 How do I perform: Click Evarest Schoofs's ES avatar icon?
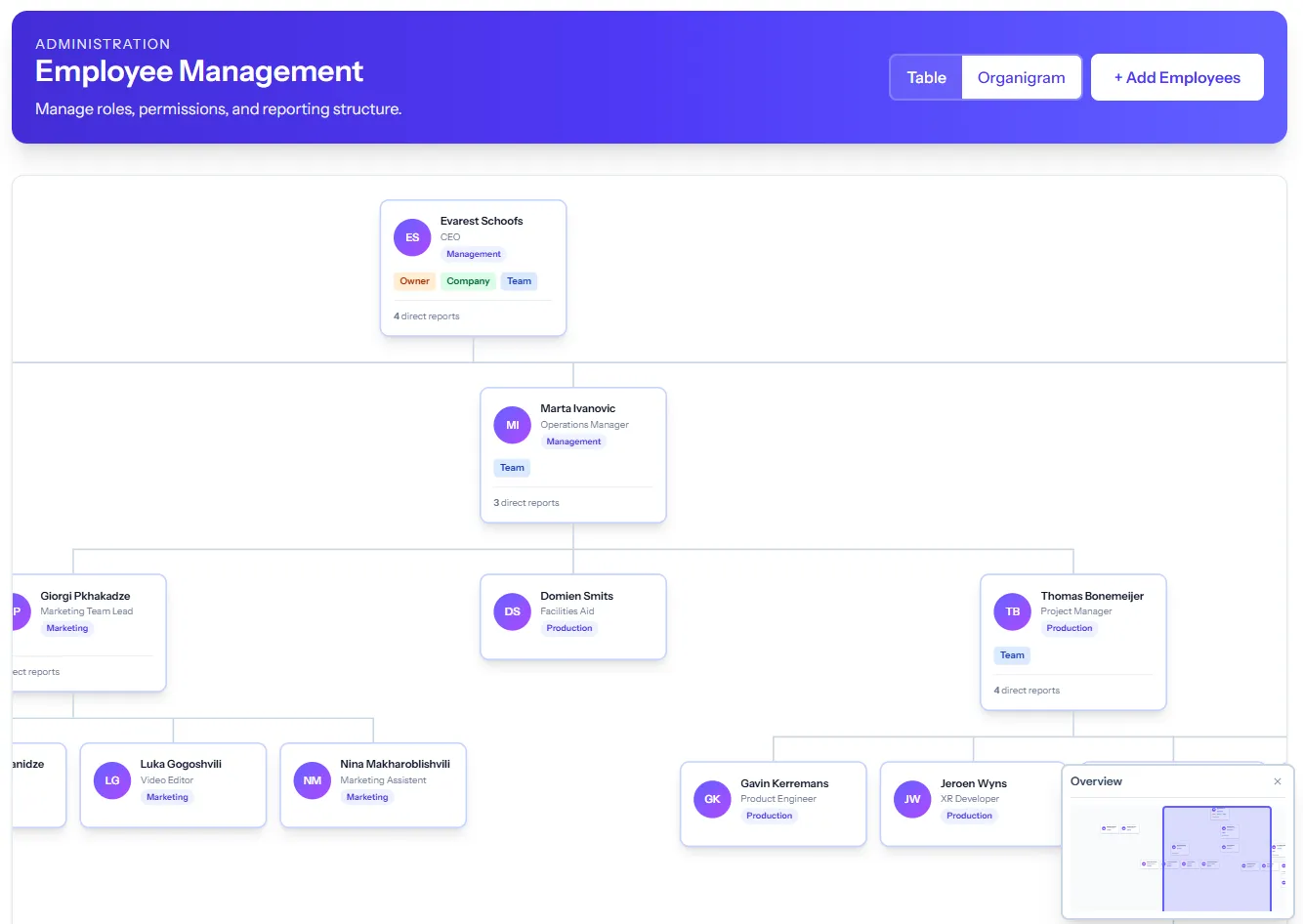tap(411, 236)
